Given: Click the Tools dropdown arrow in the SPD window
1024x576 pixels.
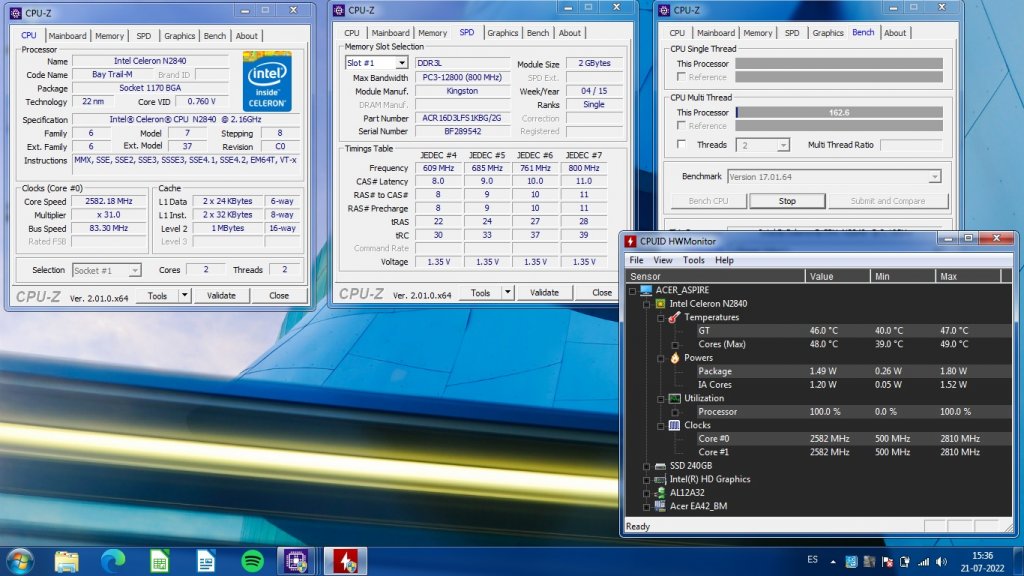Looking at the screenshot, I should (x=507, y=293).
